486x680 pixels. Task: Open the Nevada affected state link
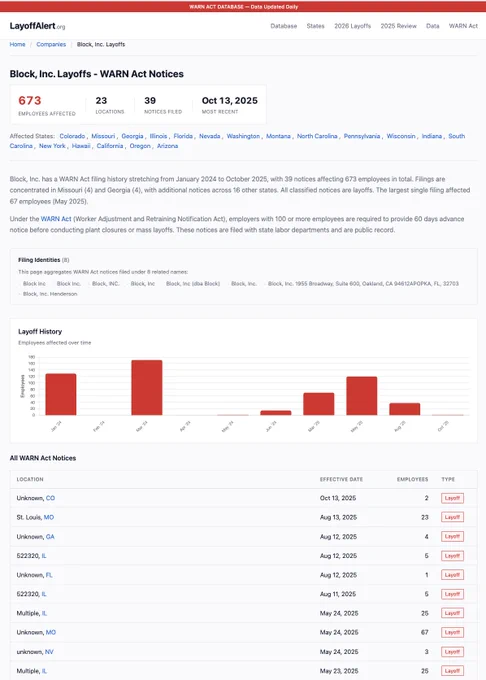(x=210, y=136)
